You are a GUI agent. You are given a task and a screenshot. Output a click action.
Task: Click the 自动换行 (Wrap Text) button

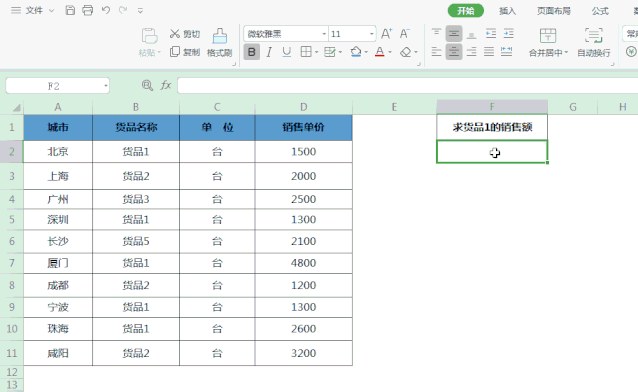click(594, 42)
